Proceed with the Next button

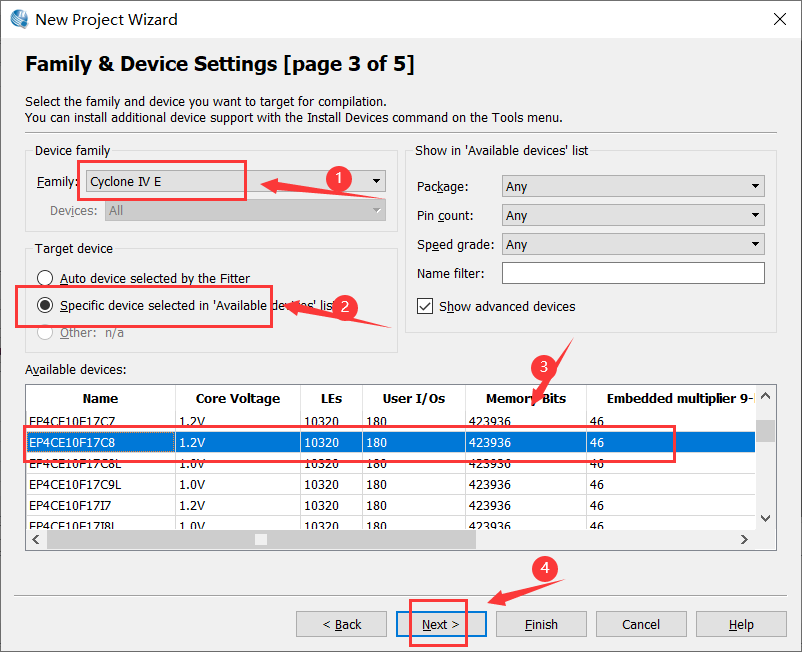pos(441,624)
